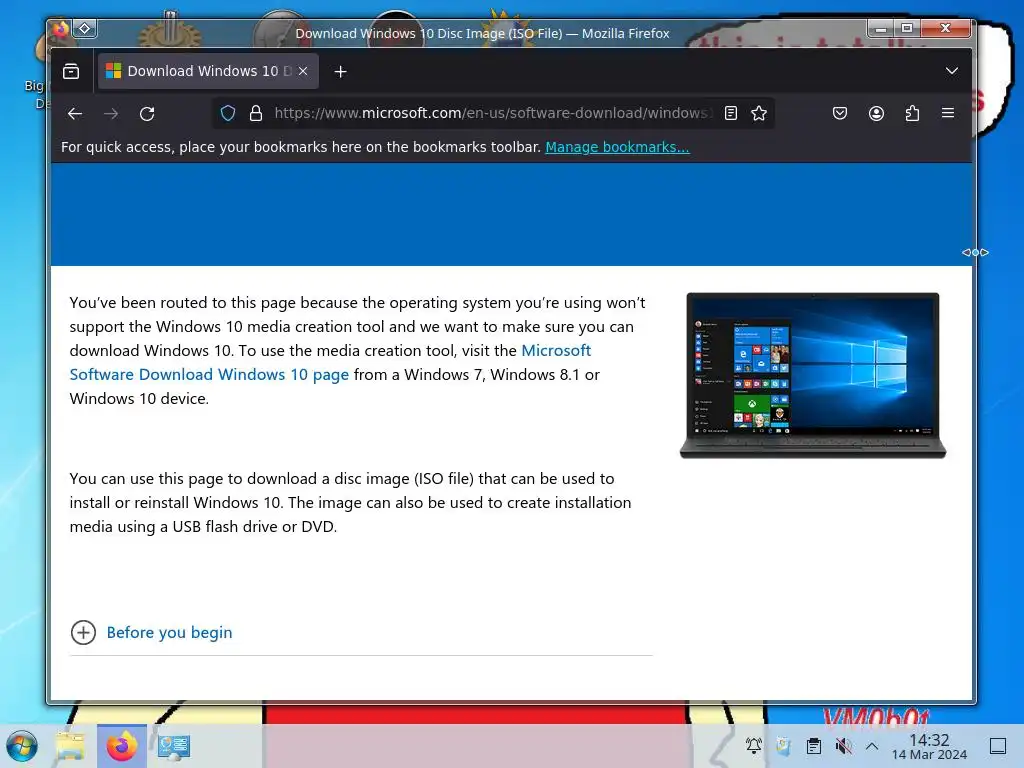Reload the current page

point(147,114)
